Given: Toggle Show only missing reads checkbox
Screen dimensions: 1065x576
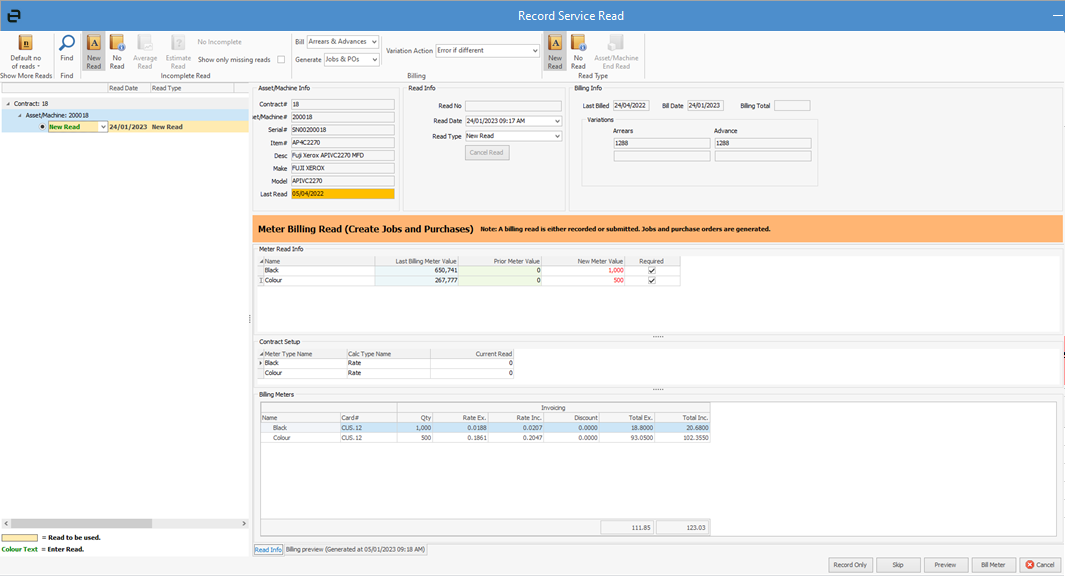Looking at the screenshot, I should point(281,60).
